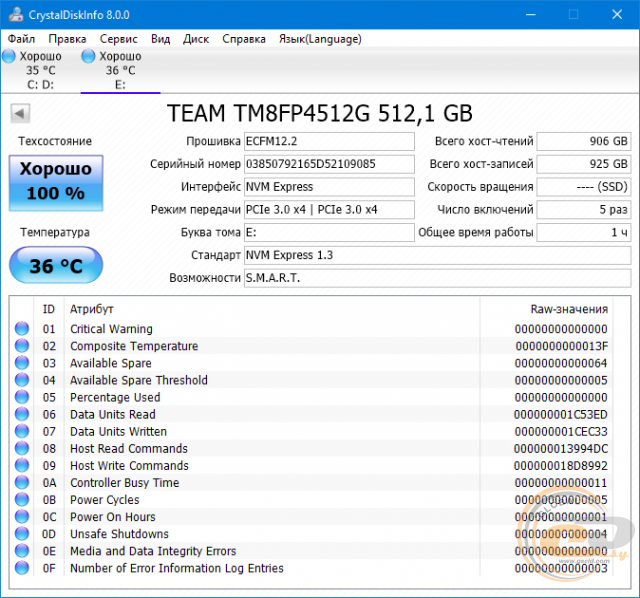Select the Power On Hours attribute text
This screenshot has width=640, height=598.
pyautogui.click(x=113, y=517)
